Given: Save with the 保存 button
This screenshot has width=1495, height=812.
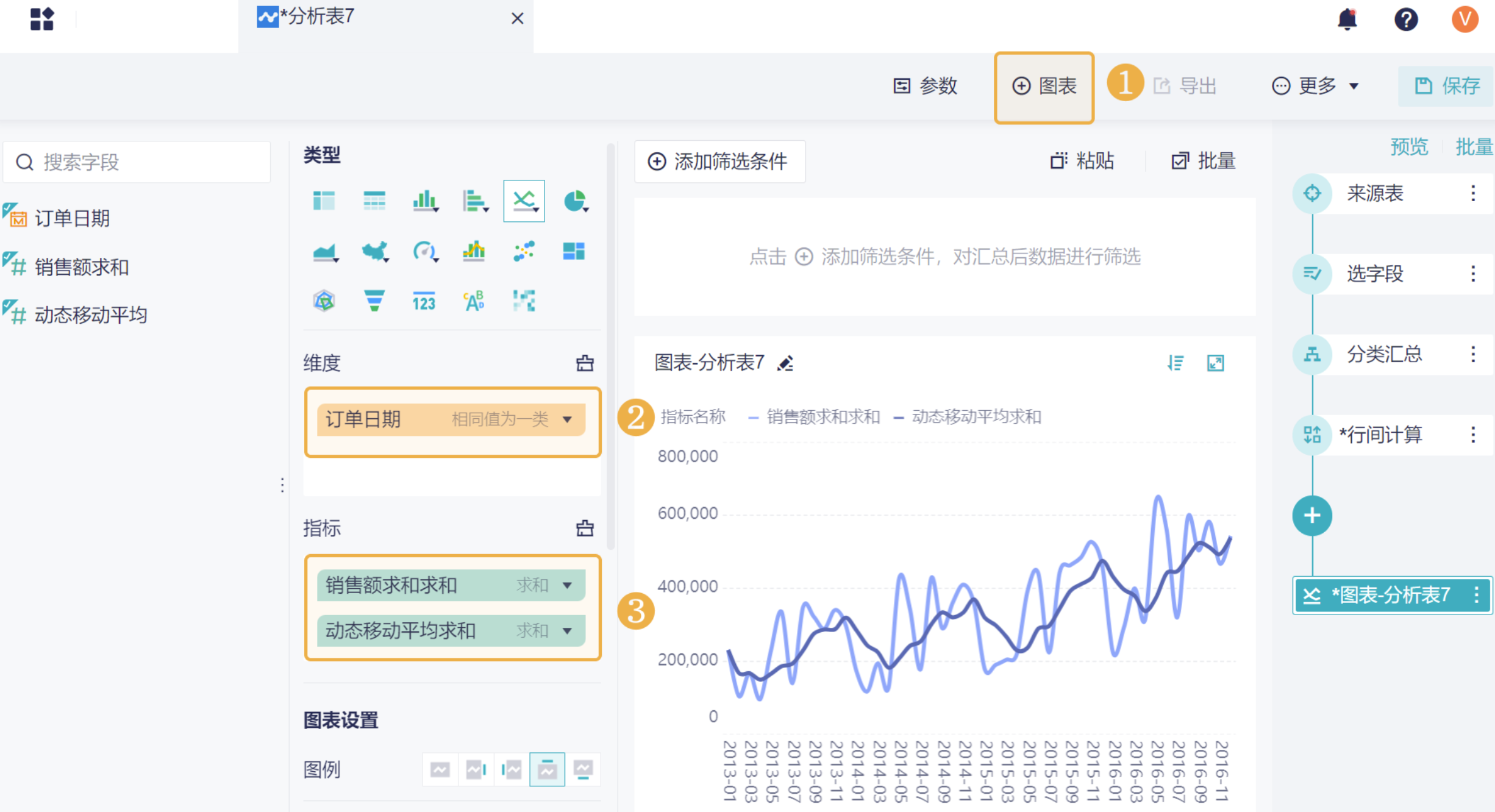Looking at the screenshot, I should pyautogui.click(x=1446, y=86).
